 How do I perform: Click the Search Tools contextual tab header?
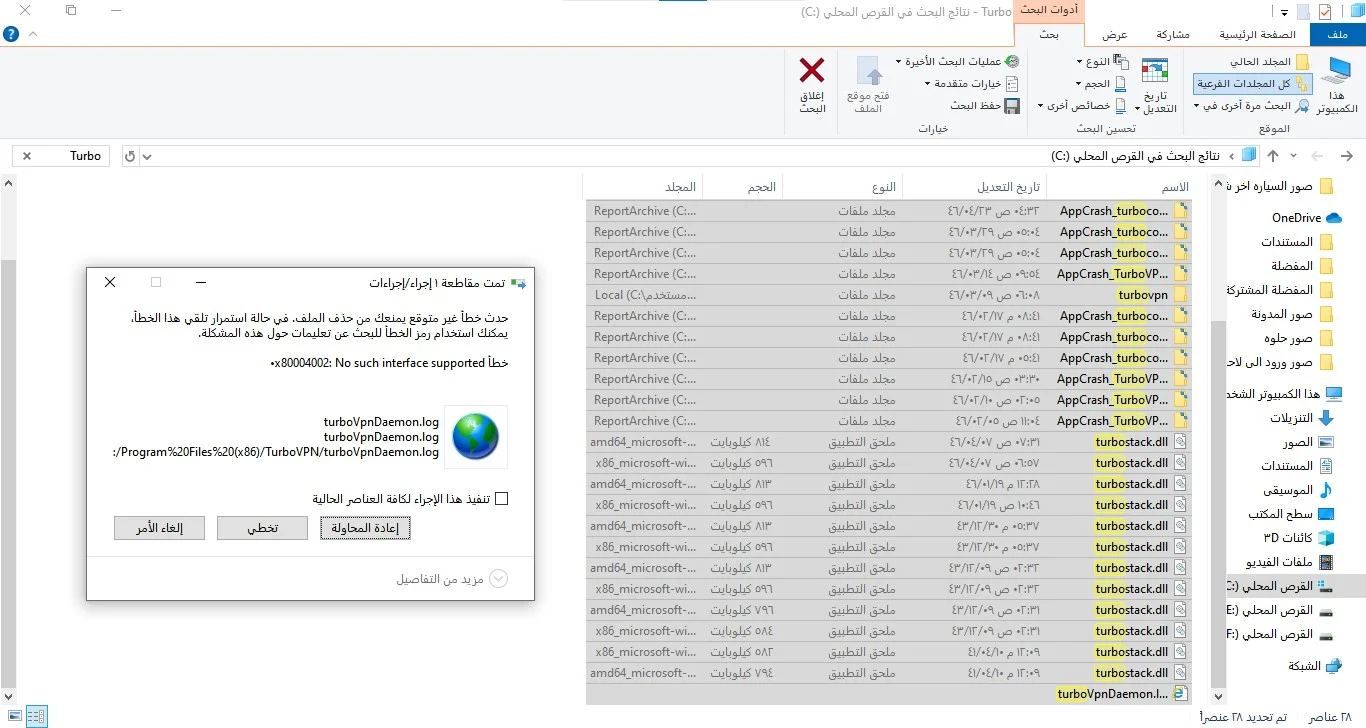pos(1048,11)
